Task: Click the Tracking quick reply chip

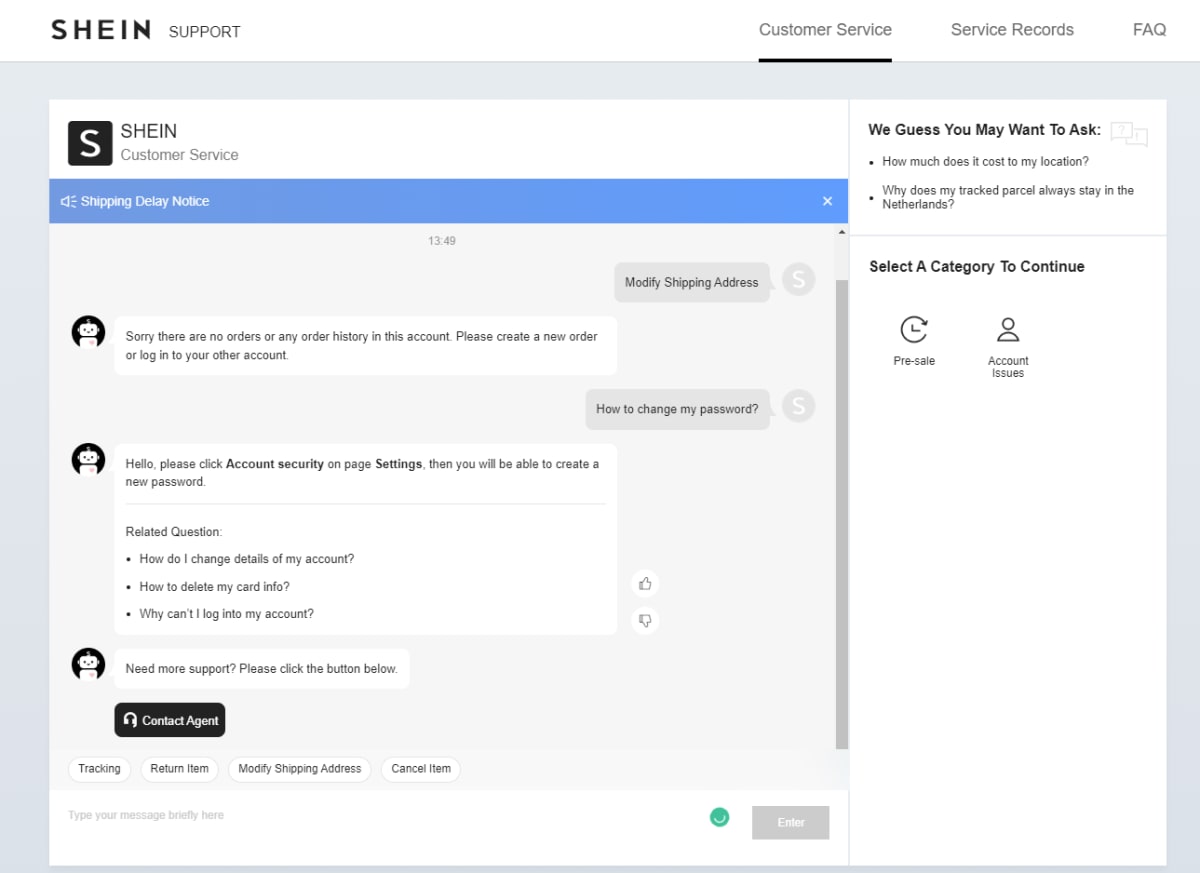Action: pos(99,769)
